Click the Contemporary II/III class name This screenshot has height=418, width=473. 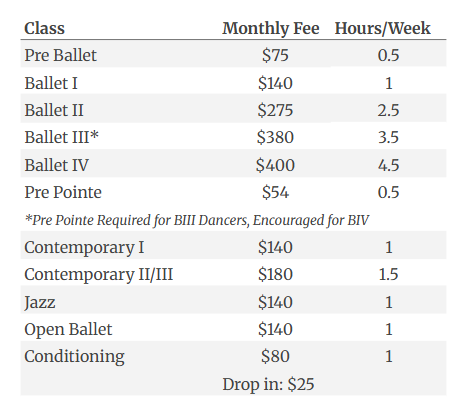pos(99,275)
